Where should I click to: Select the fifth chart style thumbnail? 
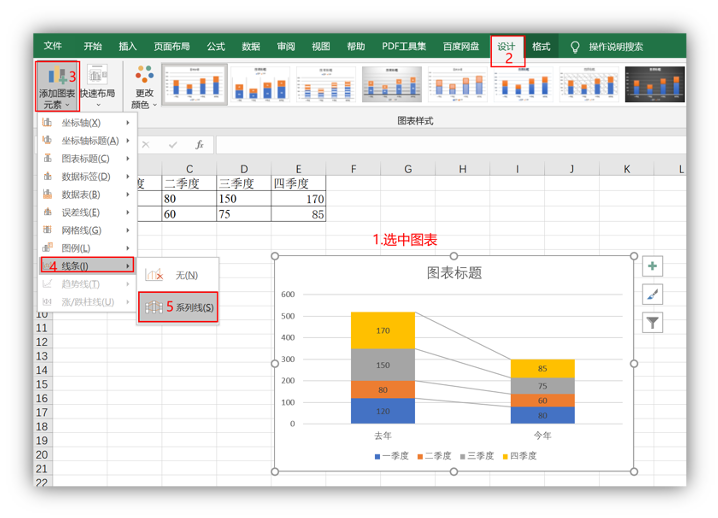(x=457, y=84)
